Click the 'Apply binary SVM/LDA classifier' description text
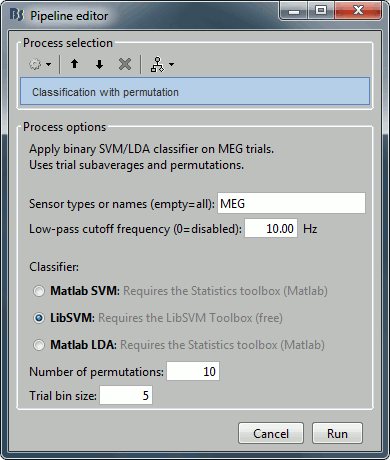This screenshot has height=460, width=390. [151, 149]
